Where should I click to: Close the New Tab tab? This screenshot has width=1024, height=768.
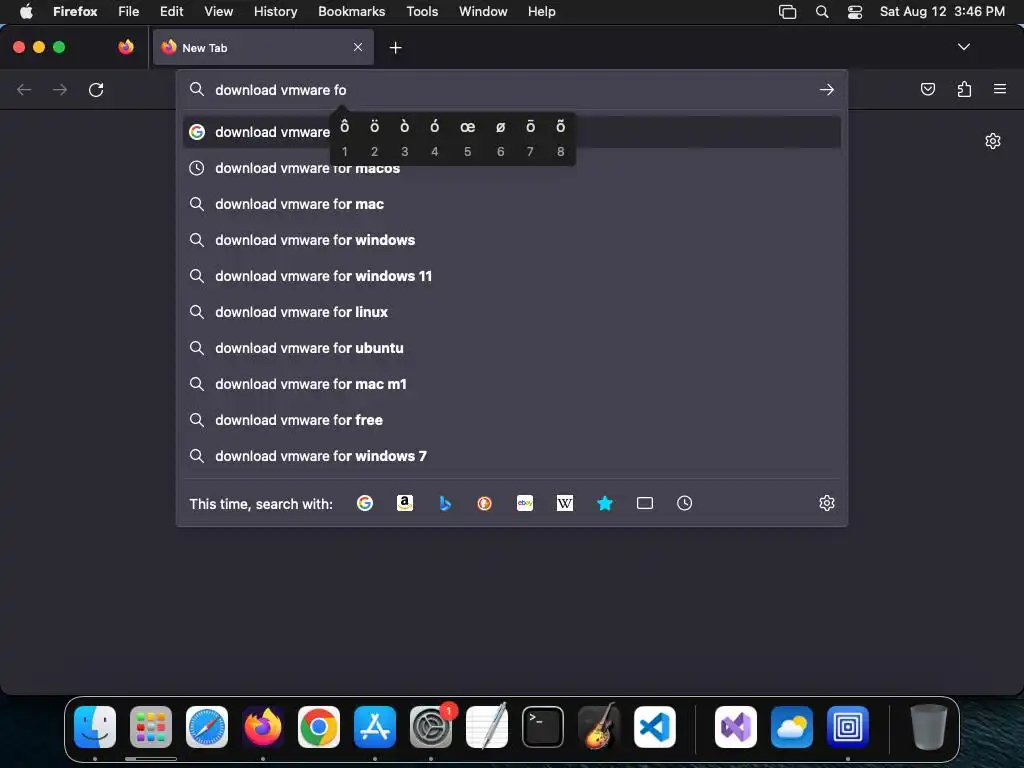click(358, 47)
